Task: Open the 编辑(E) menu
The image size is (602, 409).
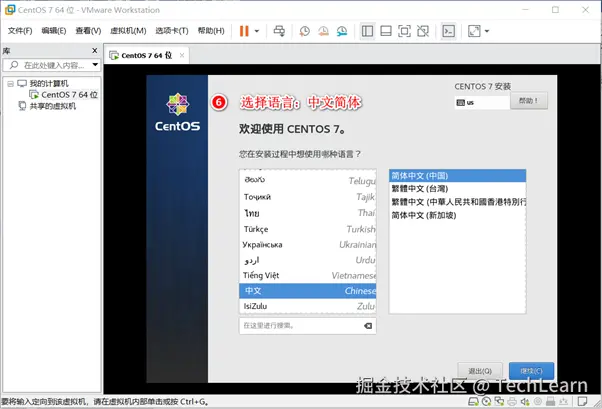Action: 54,31
